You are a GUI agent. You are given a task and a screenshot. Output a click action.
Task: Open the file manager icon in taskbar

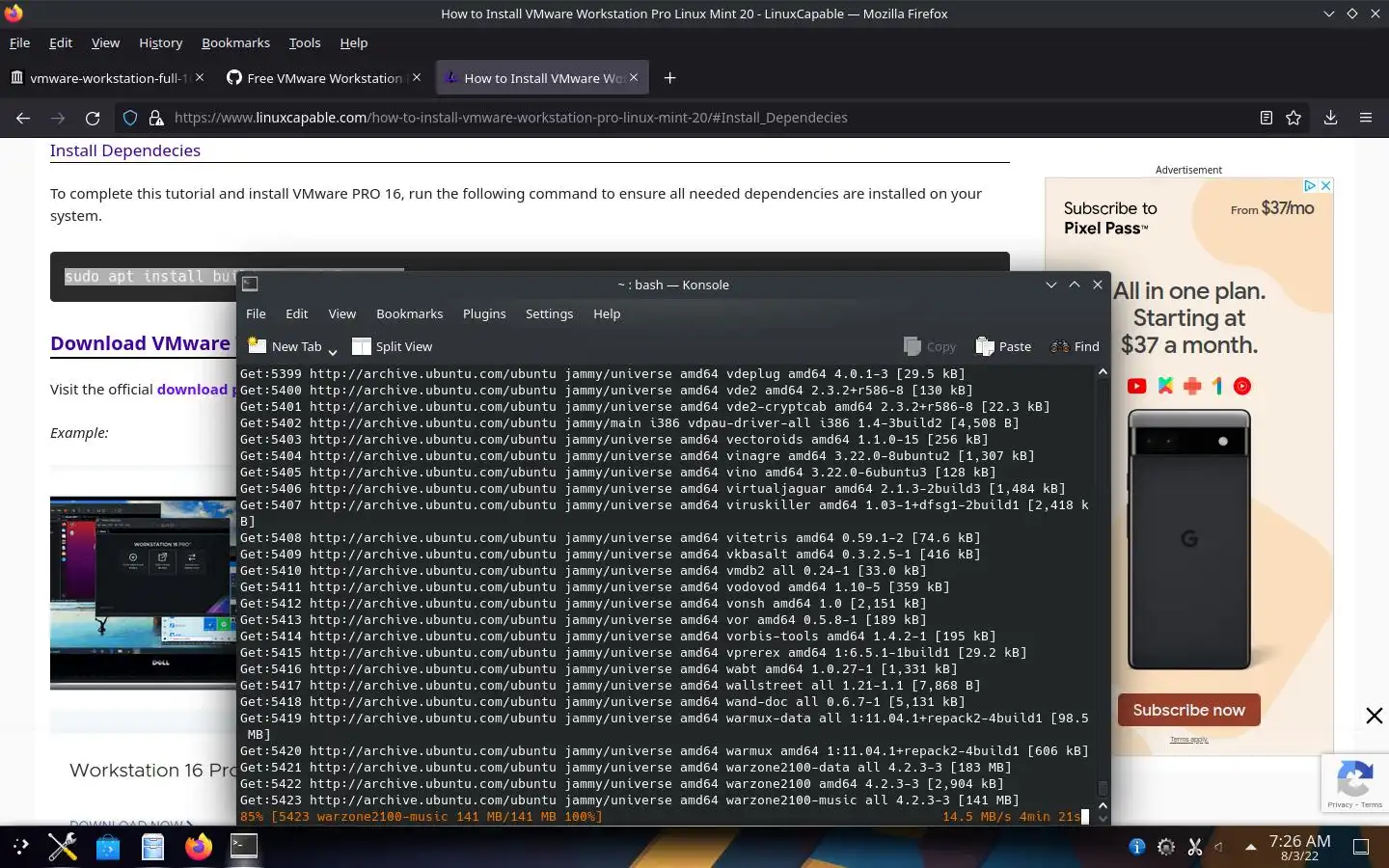click(x=152, y=847)
